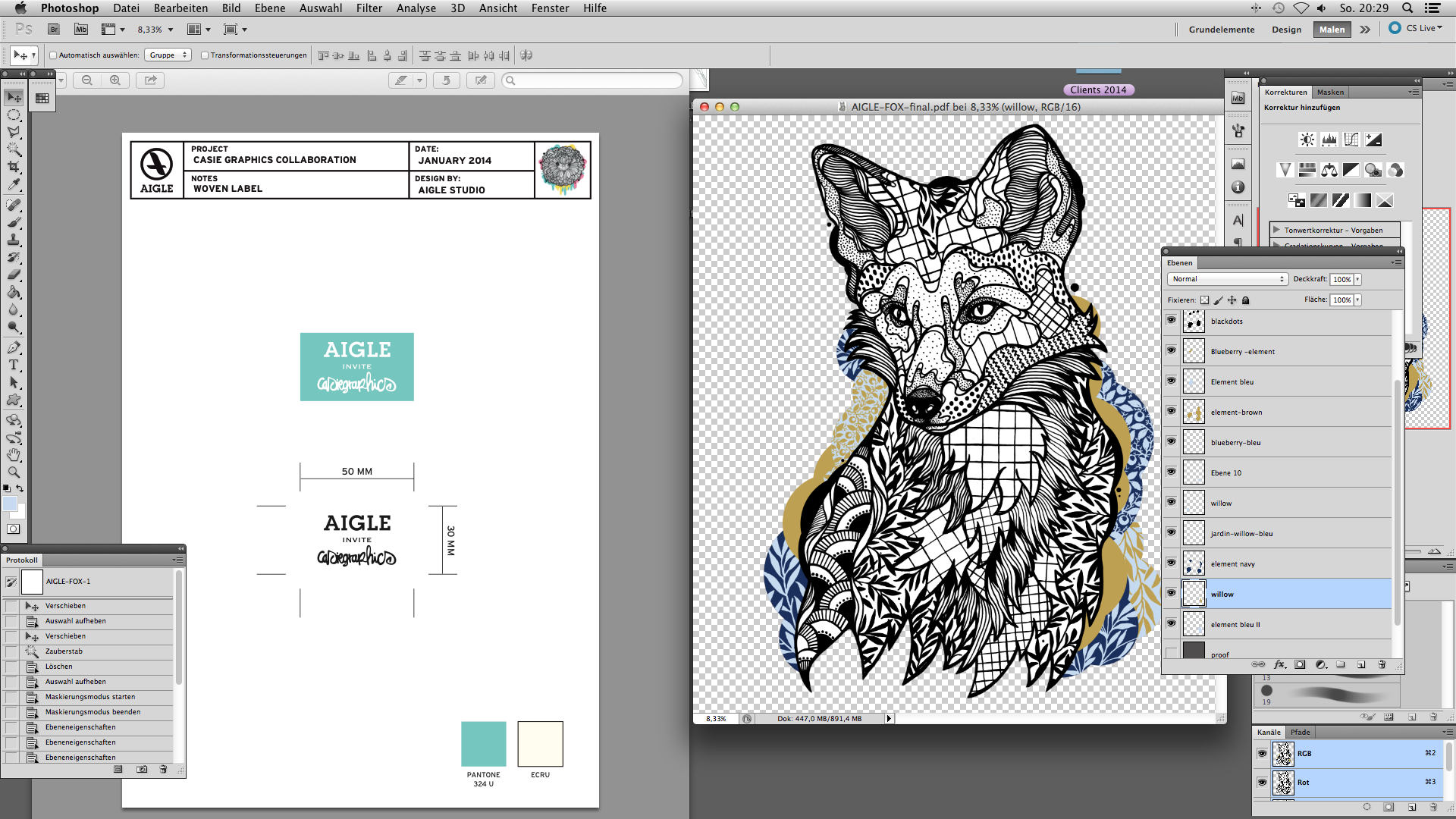Screen dimensions: 1456x819
Task: Add a Photo Filter adjustment
Action: (x=1373, y=170)
